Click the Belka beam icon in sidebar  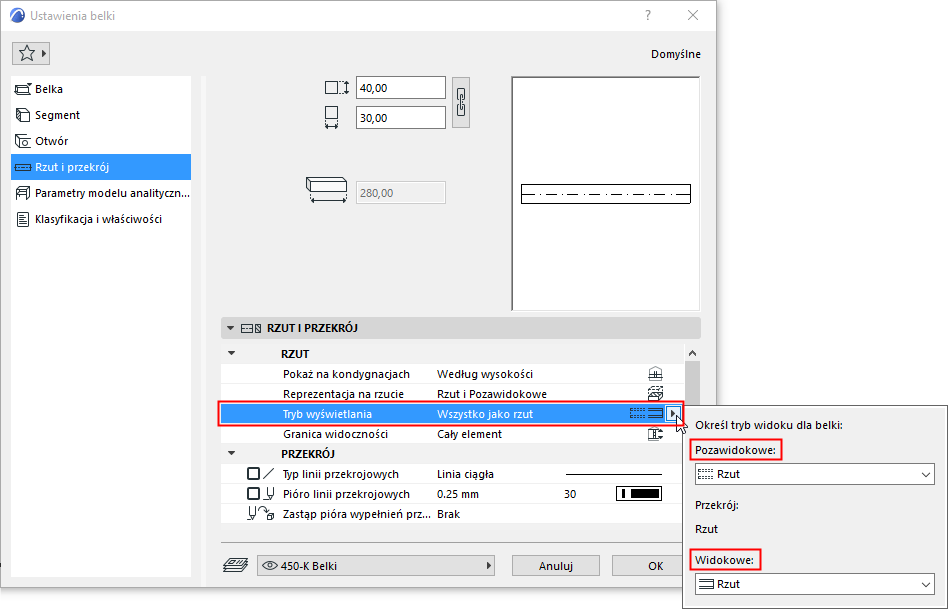coord(22,89)
